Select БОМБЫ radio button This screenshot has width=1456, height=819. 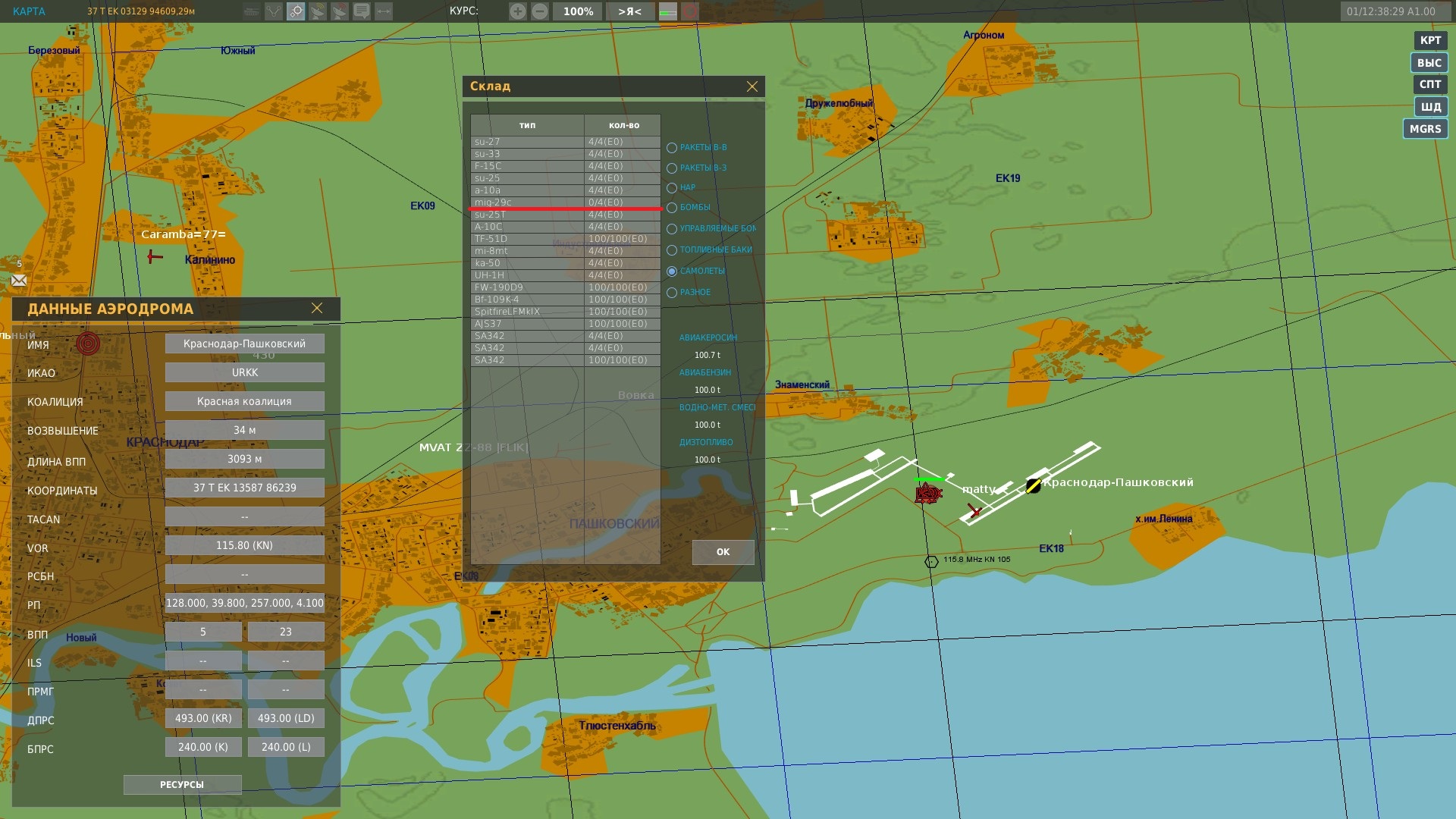672,208
